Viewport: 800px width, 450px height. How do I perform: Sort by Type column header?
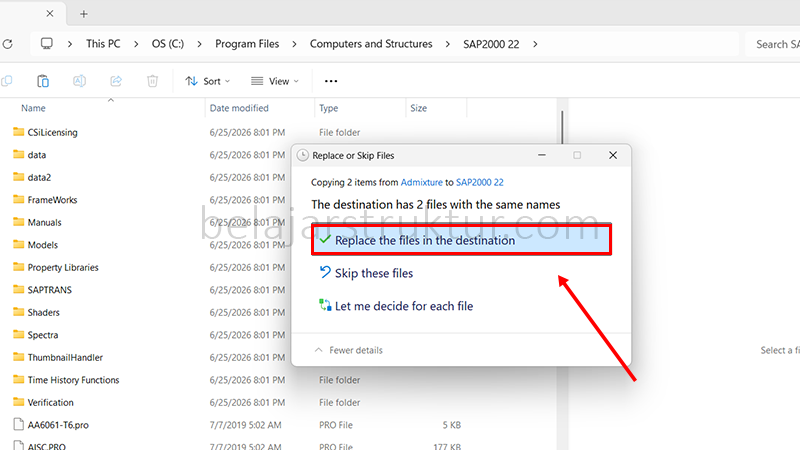click(x=329, y=108)
